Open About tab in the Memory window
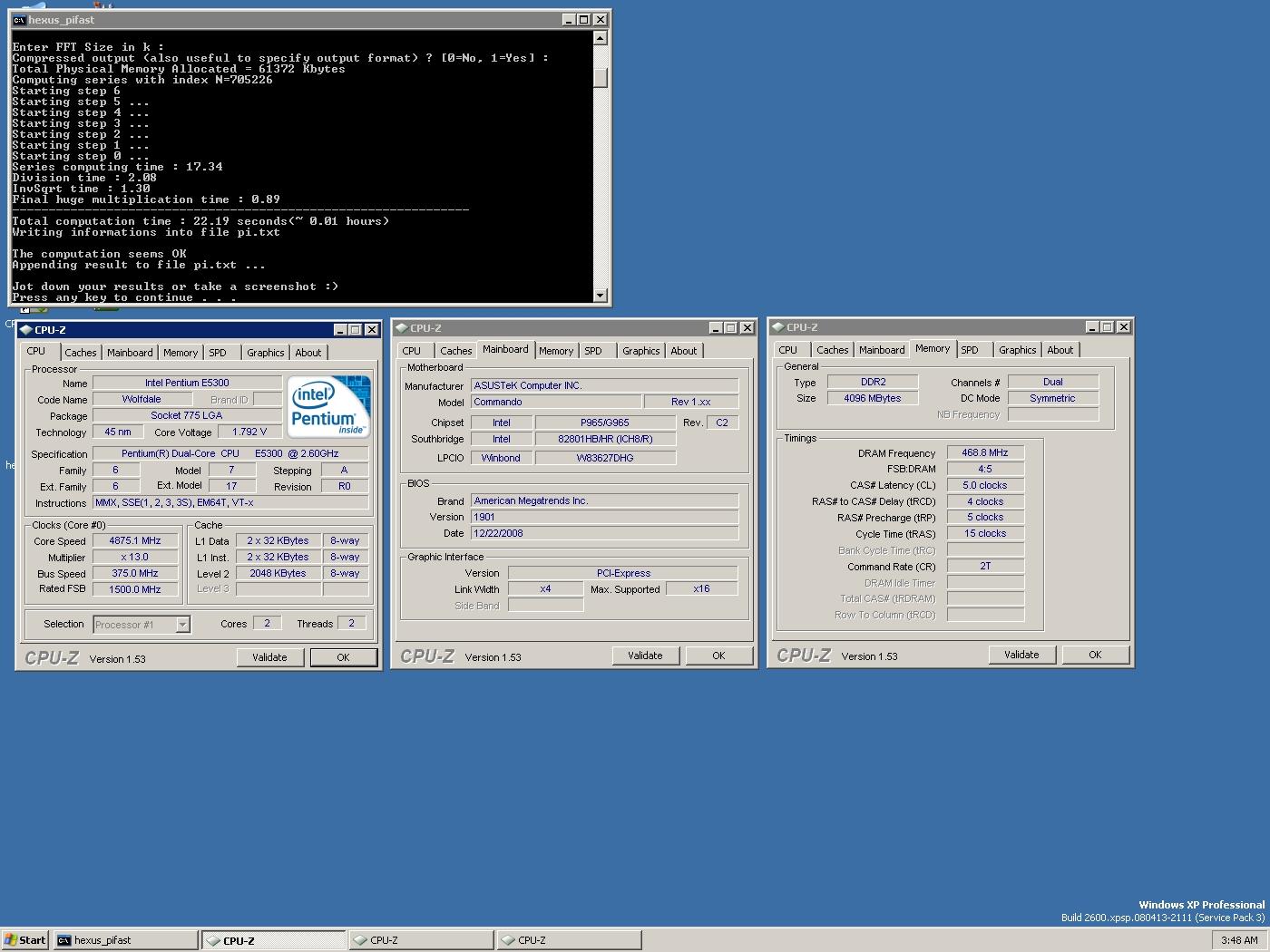 click(x=1060, y=350)
